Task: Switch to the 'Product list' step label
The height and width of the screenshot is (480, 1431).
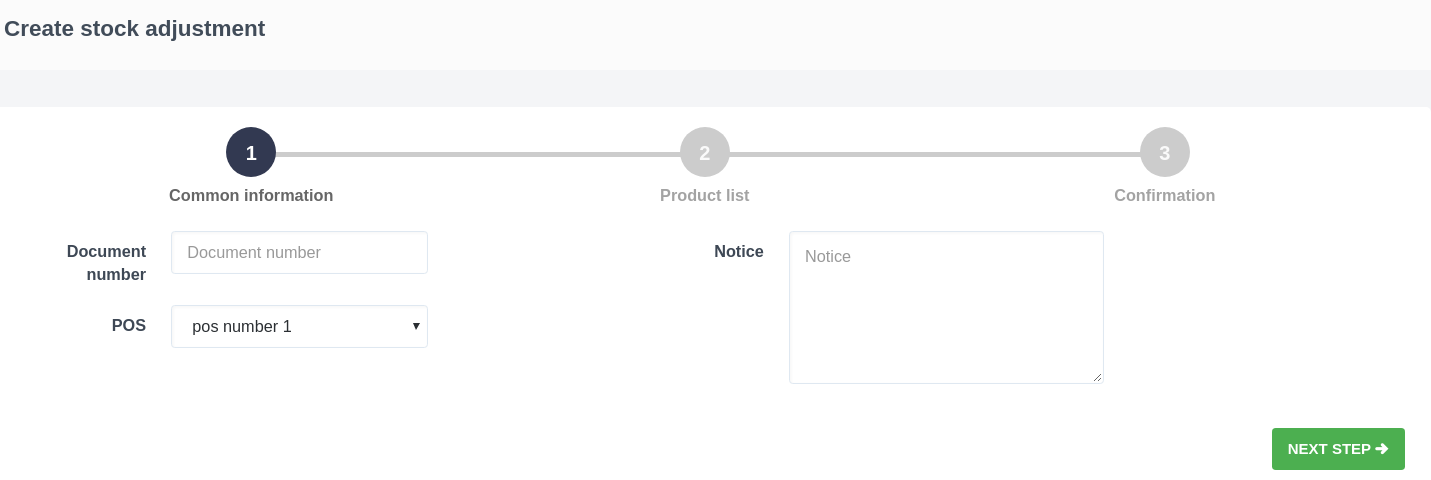Action: [x=705, y=196]
